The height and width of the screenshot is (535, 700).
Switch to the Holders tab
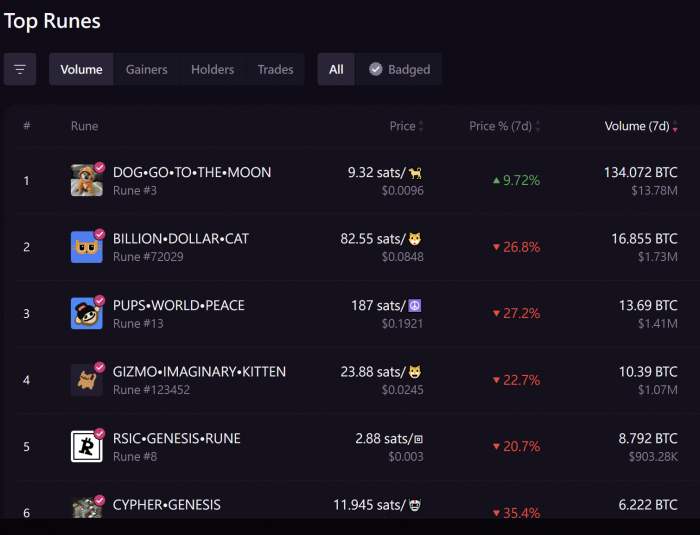(212, 69)
